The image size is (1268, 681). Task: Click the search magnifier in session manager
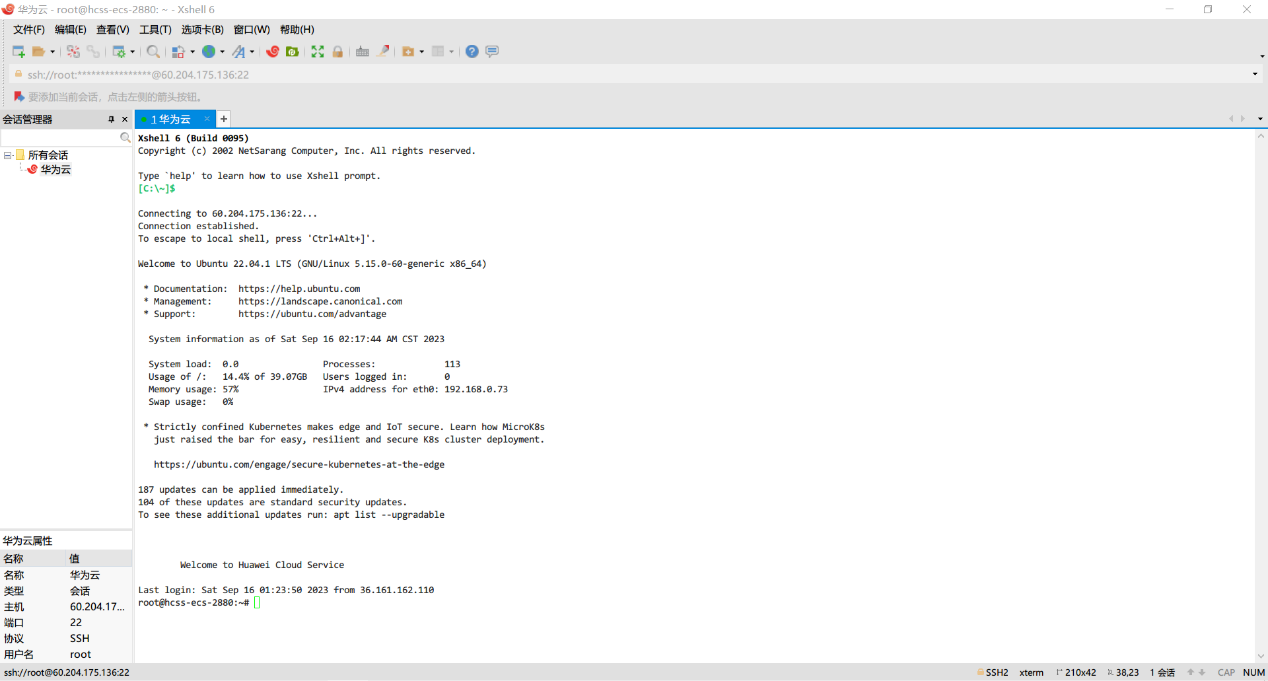[x=126, y=137]
